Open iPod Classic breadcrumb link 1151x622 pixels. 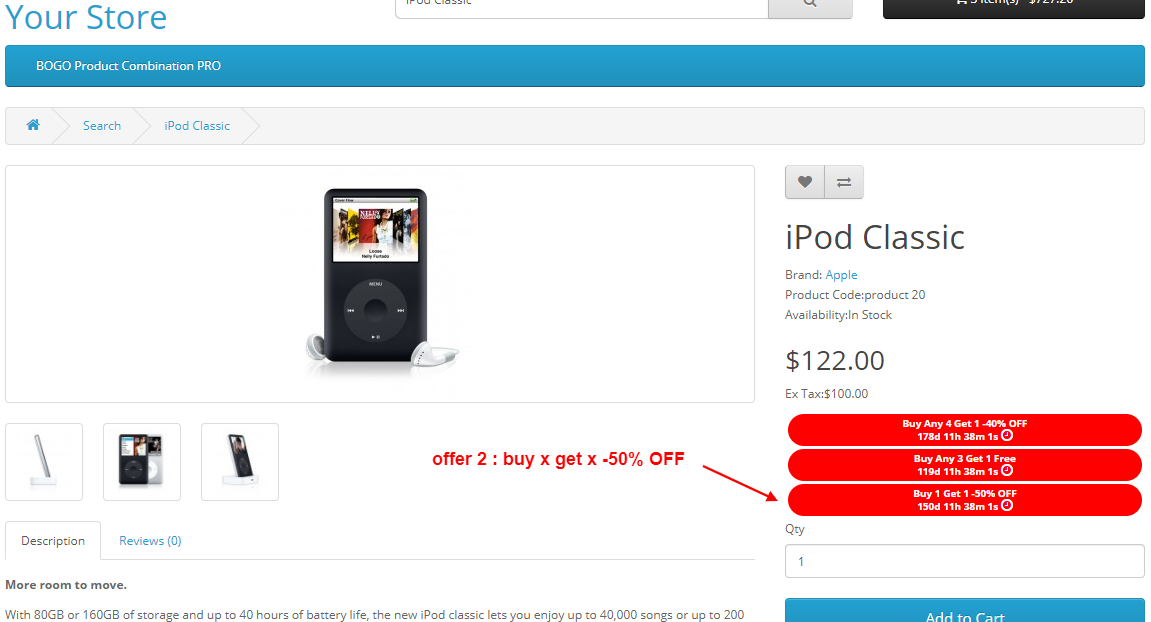197,126
